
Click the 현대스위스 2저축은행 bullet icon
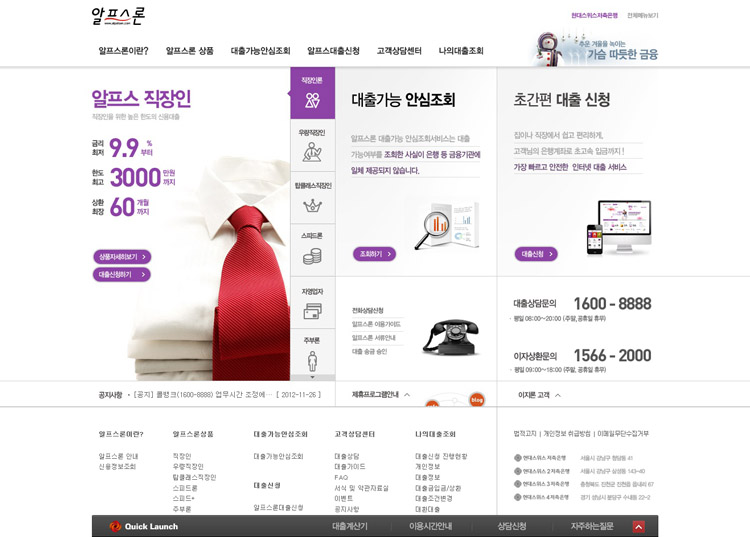(x=518, y=471)
